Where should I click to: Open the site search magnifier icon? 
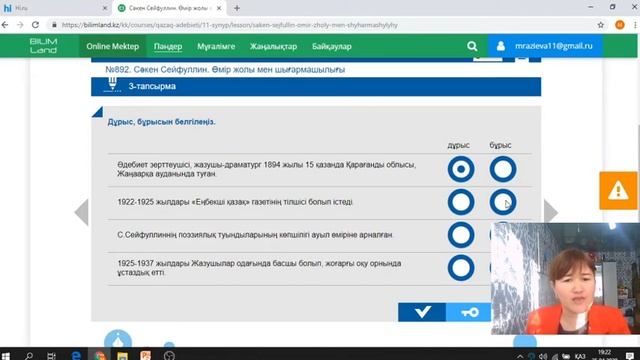point(472,46)
